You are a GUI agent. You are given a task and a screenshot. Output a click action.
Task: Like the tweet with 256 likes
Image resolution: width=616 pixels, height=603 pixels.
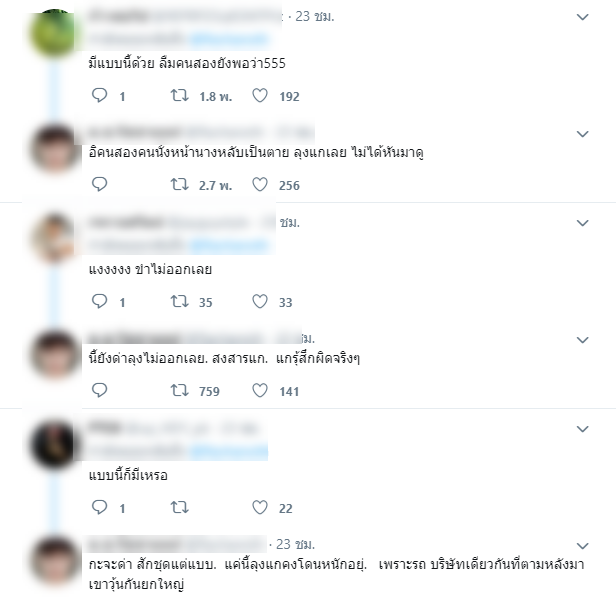click(260, 184)
